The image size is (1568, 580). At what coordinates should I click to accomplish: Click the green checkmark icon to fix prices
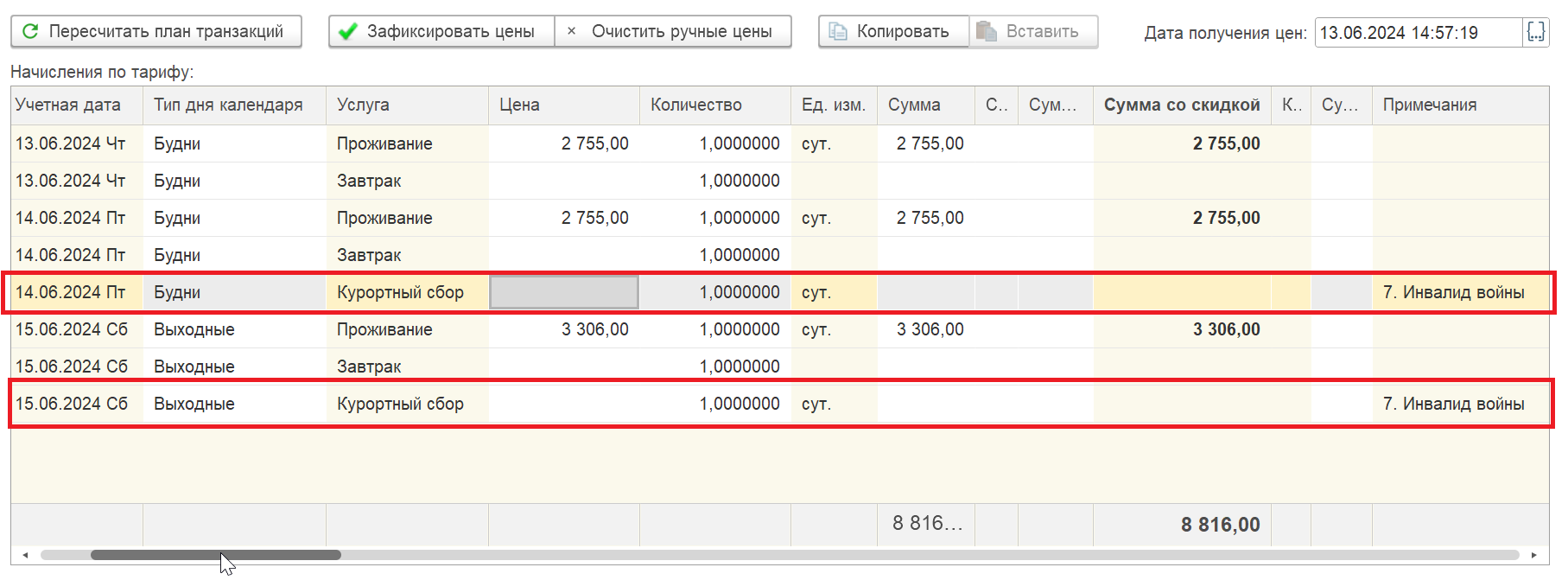[x=348, y=32]
